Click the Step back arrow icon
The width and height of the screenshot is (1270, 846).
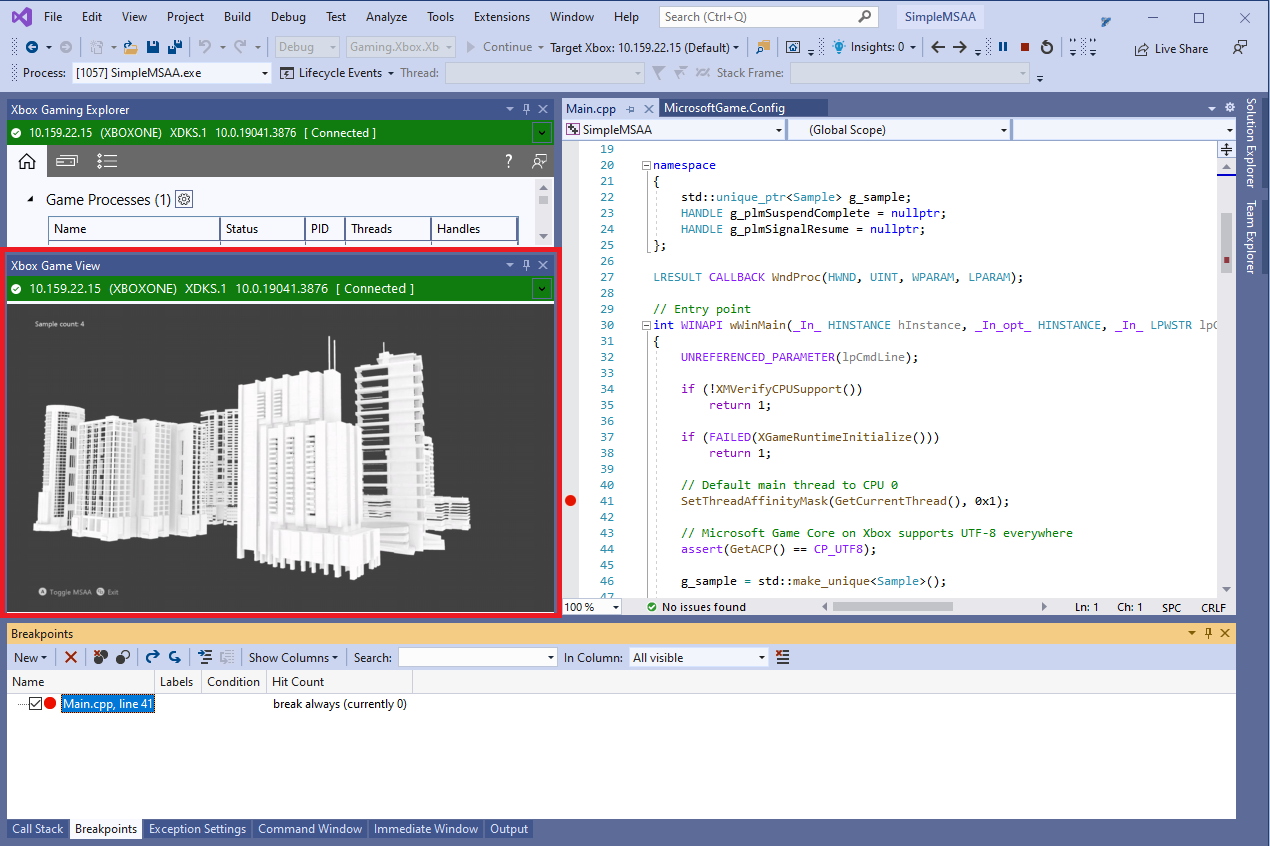(937, 47)
